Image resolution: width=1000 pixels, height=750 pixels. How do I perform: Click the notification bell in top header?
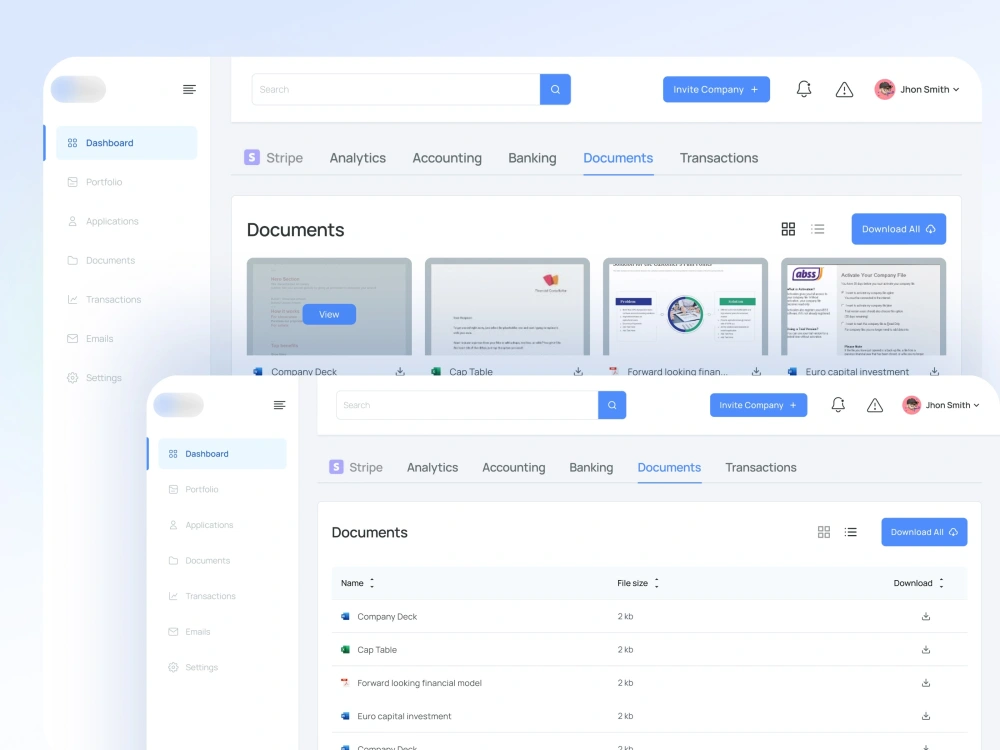click(804, 89)
